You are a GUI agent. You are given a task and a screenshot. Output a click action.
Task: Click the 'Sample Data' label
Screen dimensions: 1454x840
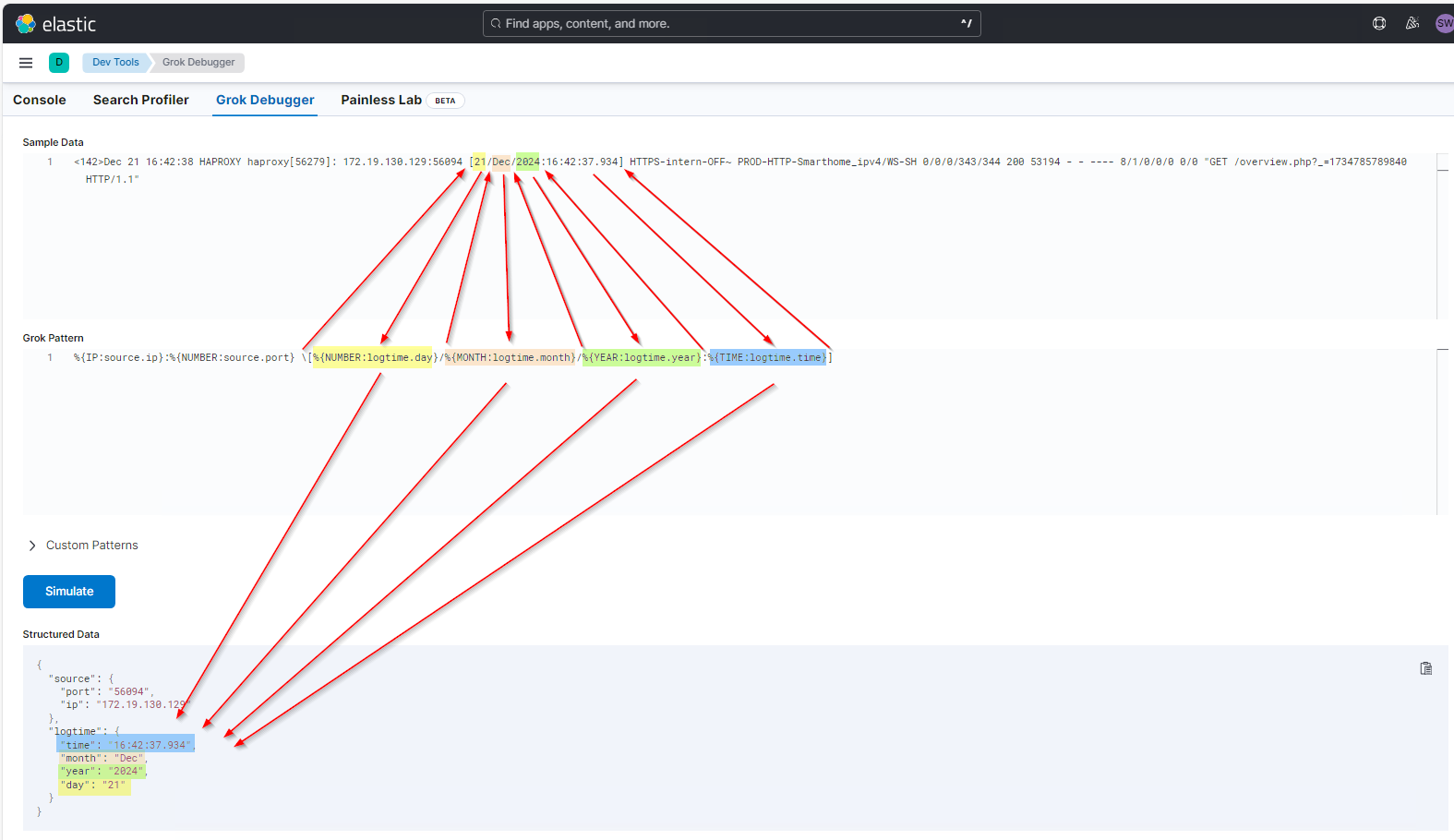point(53,142)
